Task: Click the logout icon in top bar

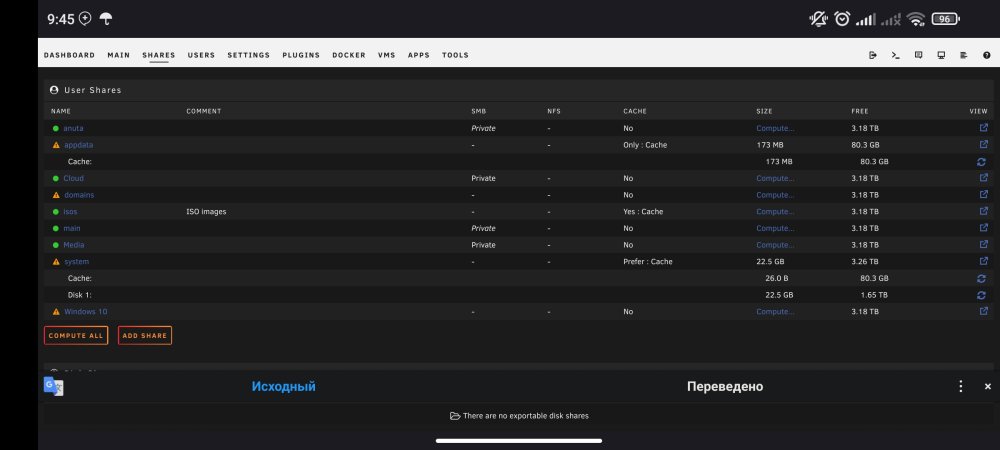Action: [x=872, y=55]
